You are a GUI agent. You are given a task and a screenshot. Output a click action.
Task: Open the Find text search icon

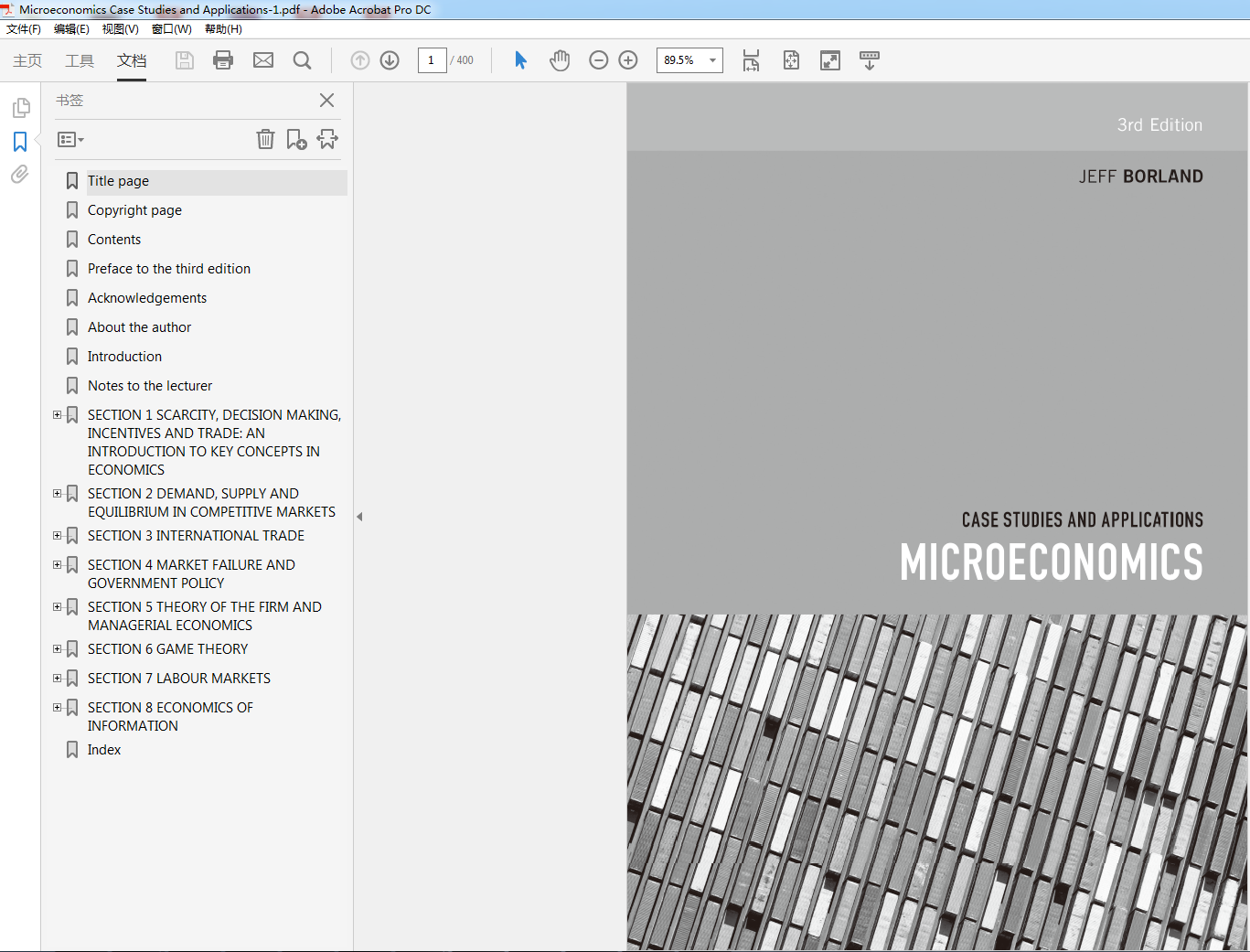[x=302, y=60]
